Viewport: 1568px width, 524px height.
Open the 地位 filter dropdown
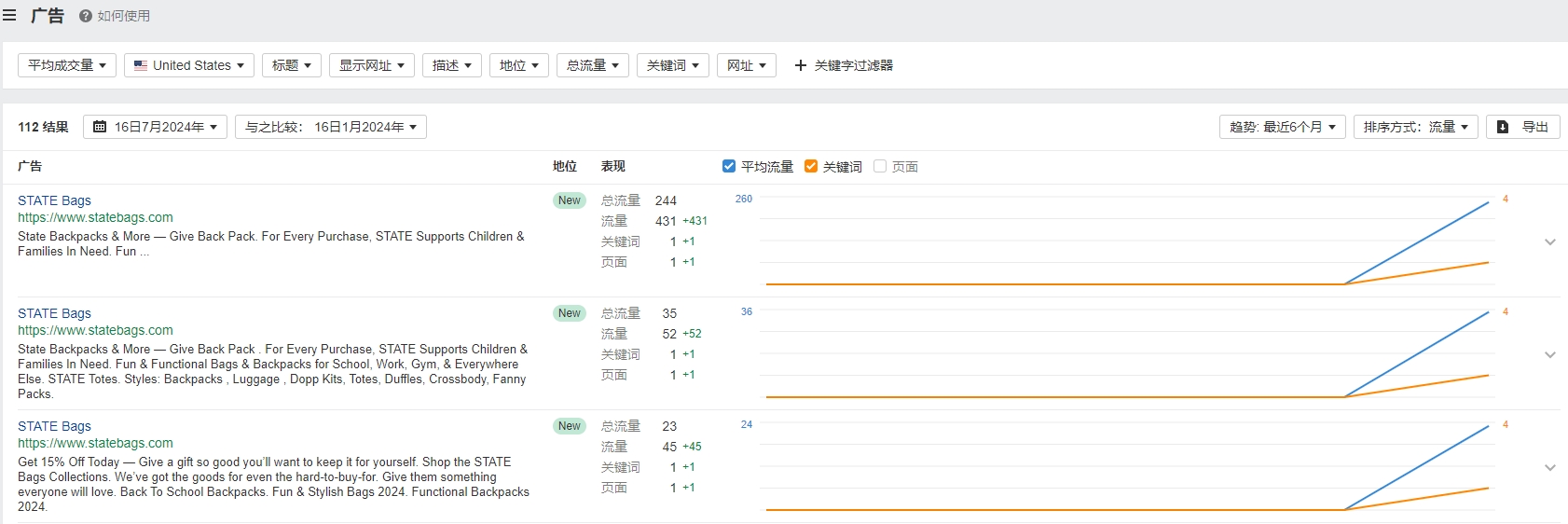pyautogui.click(x=519, y=65)
